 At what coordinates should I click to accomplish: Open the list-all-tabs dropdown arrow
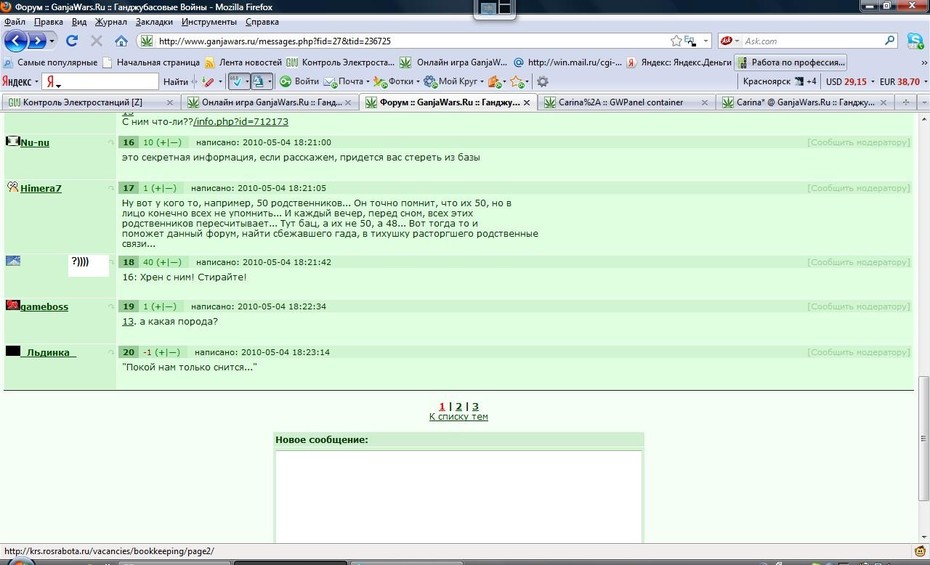coord(923,102)
